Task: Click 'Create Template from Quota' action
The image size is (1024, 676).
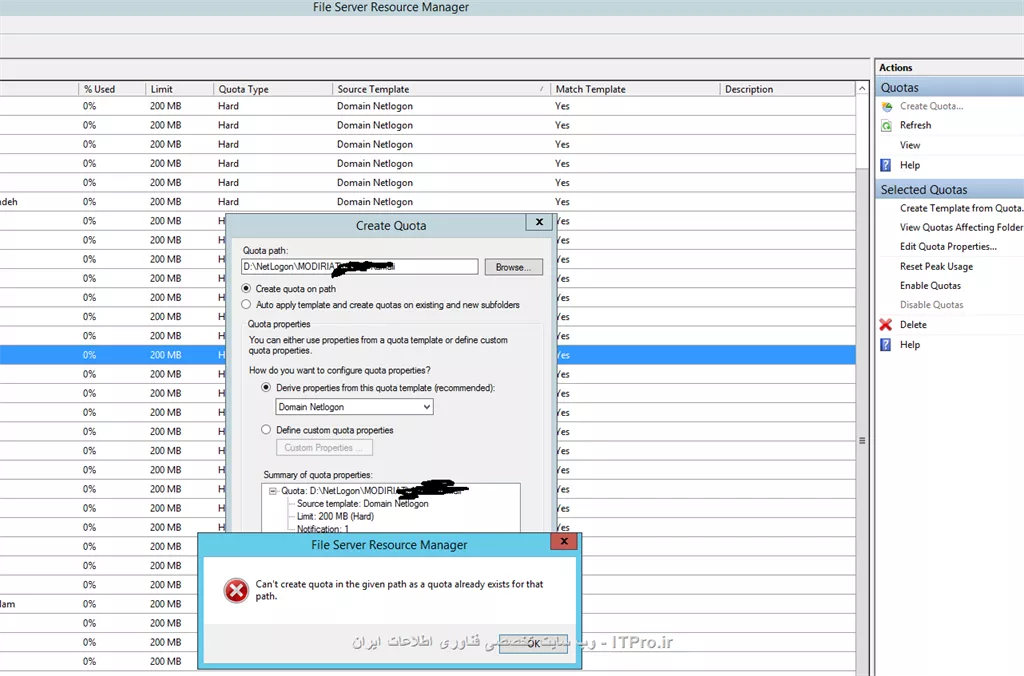Action: click(x=960, y=208)
